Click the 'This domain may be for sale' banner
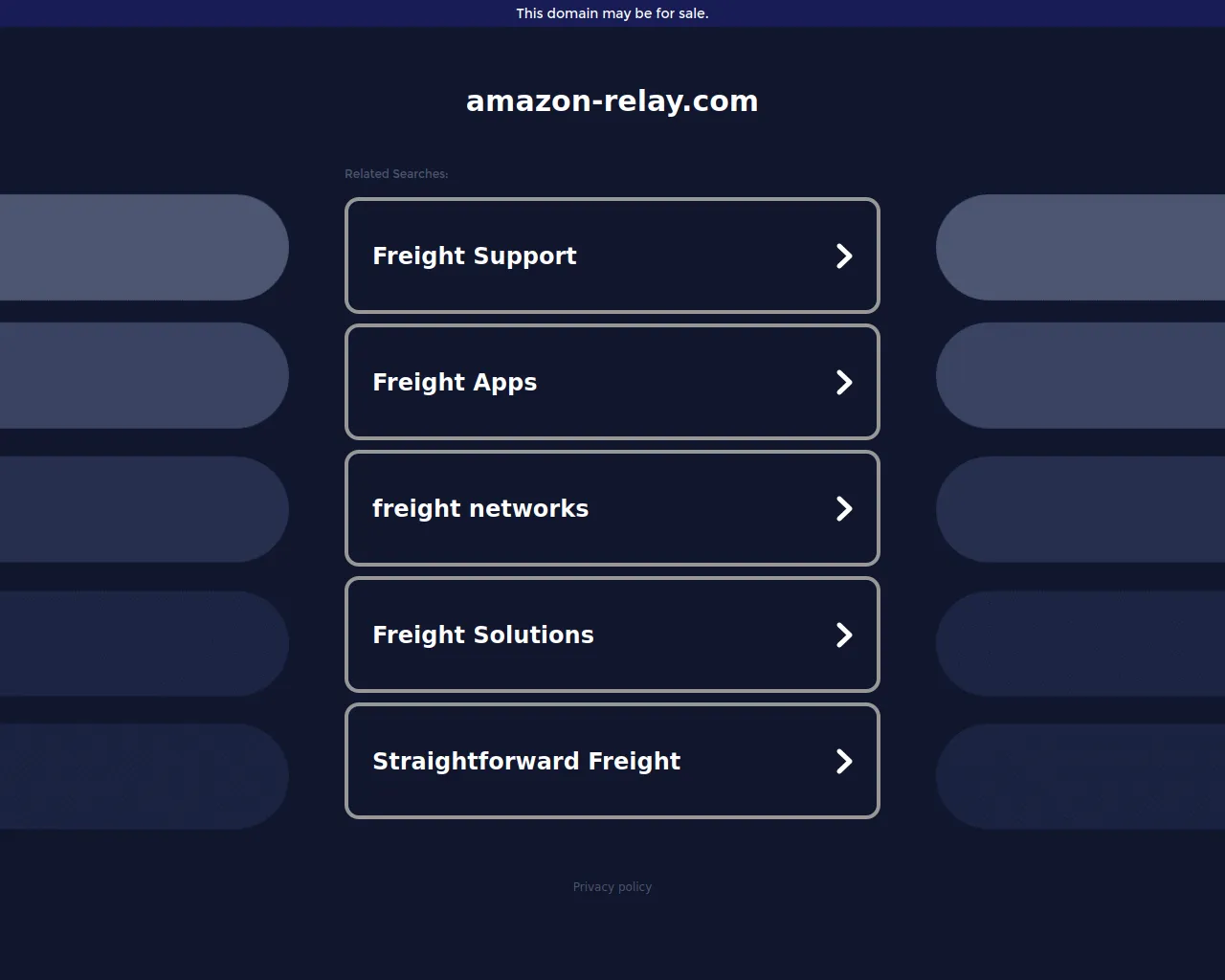Image resolution: width=1225 pixels, height=980 pixels. tap(612, 13)
